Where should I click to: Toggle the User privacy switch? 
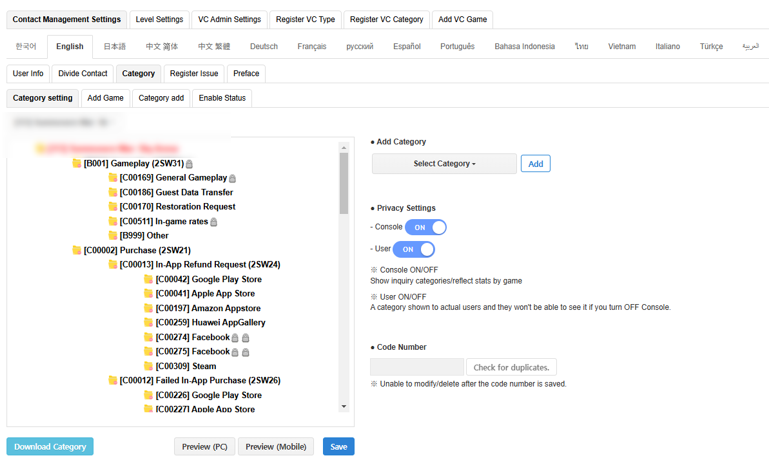click(x=413, y=249)
